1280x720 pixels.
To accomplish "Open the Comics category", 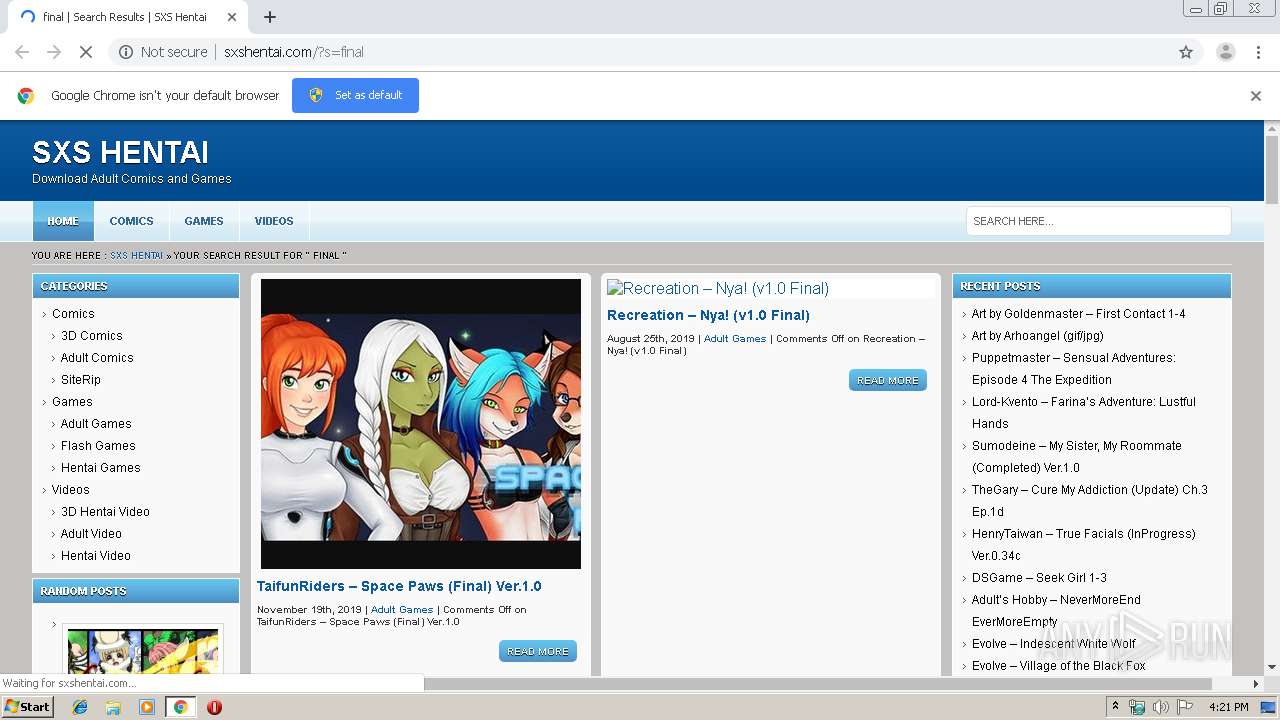I will point(73,314).
